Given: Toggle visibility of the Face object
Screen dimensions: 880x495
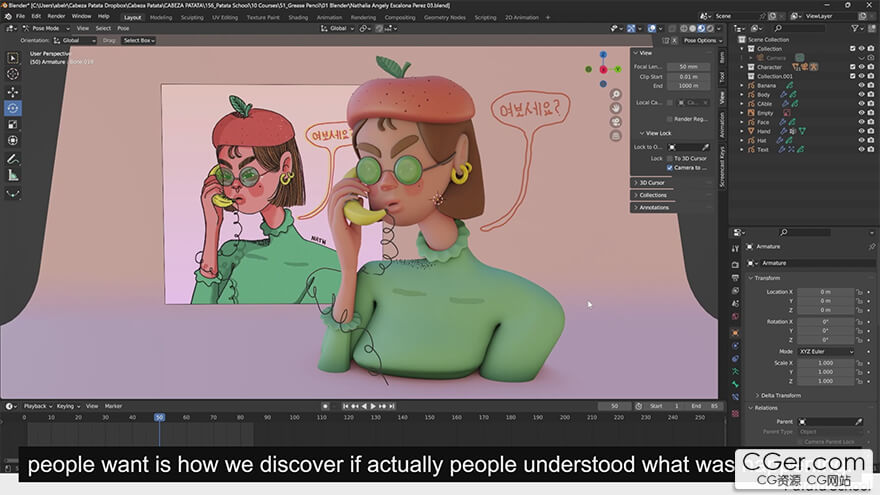Looking at the screenshot, I should pyautogui.click(x=861, y=122).
